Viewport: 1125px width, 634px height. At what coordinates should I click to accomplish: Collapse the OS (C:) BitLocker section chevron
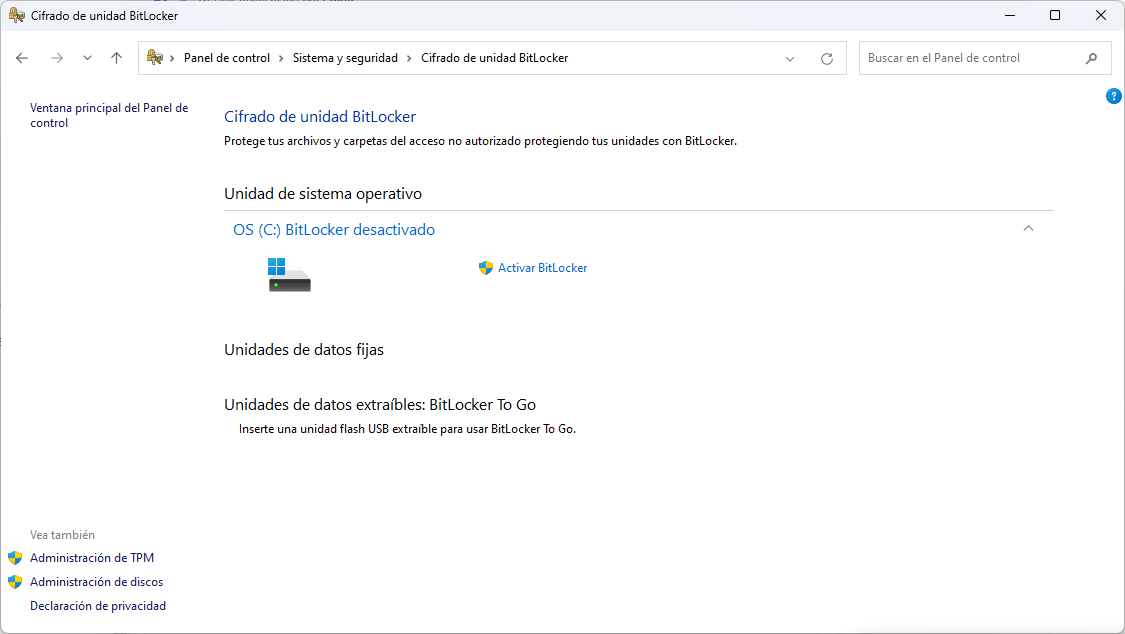(x=1028, y=228)
